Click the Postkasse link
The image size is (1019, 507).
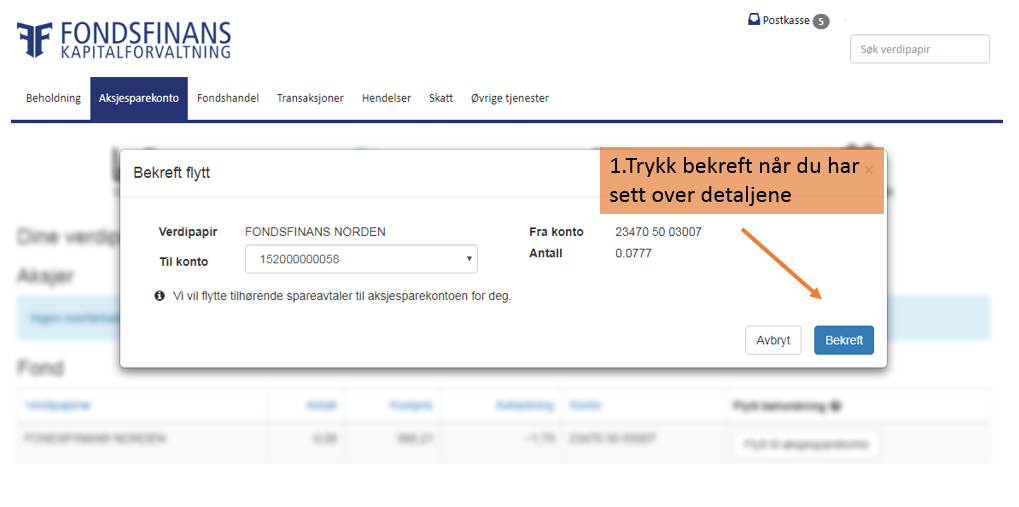(x=786, y=20)
